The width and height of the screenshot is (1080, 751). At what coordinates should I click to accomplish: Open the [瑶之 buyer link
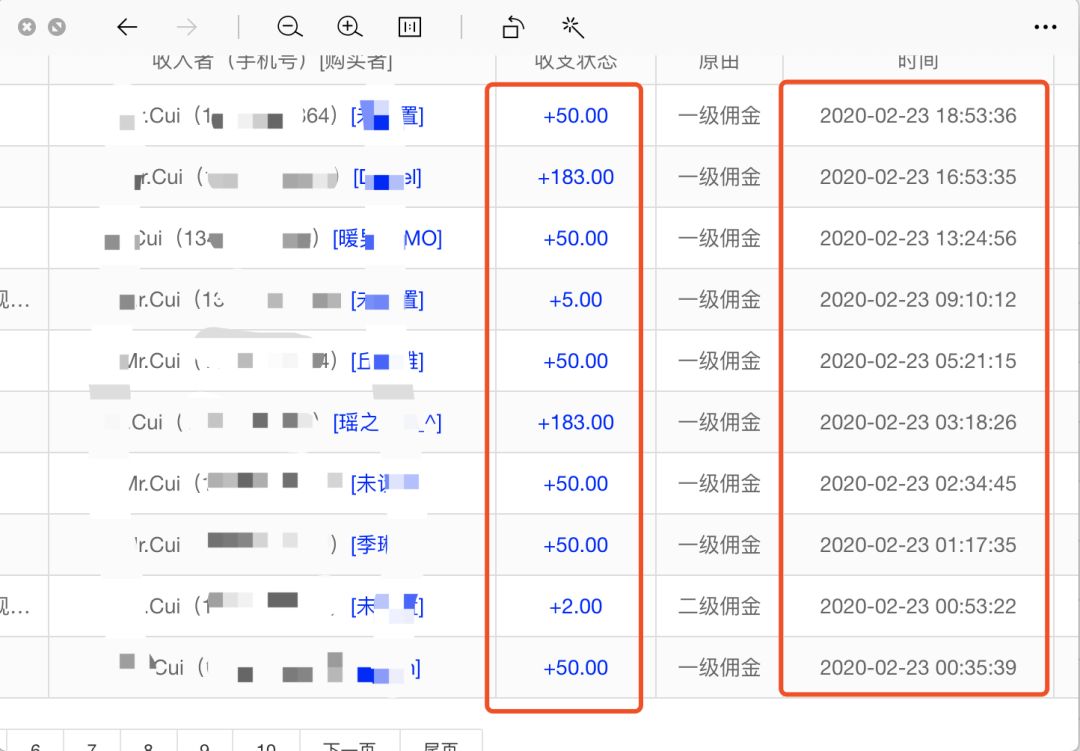pos(356,423)
